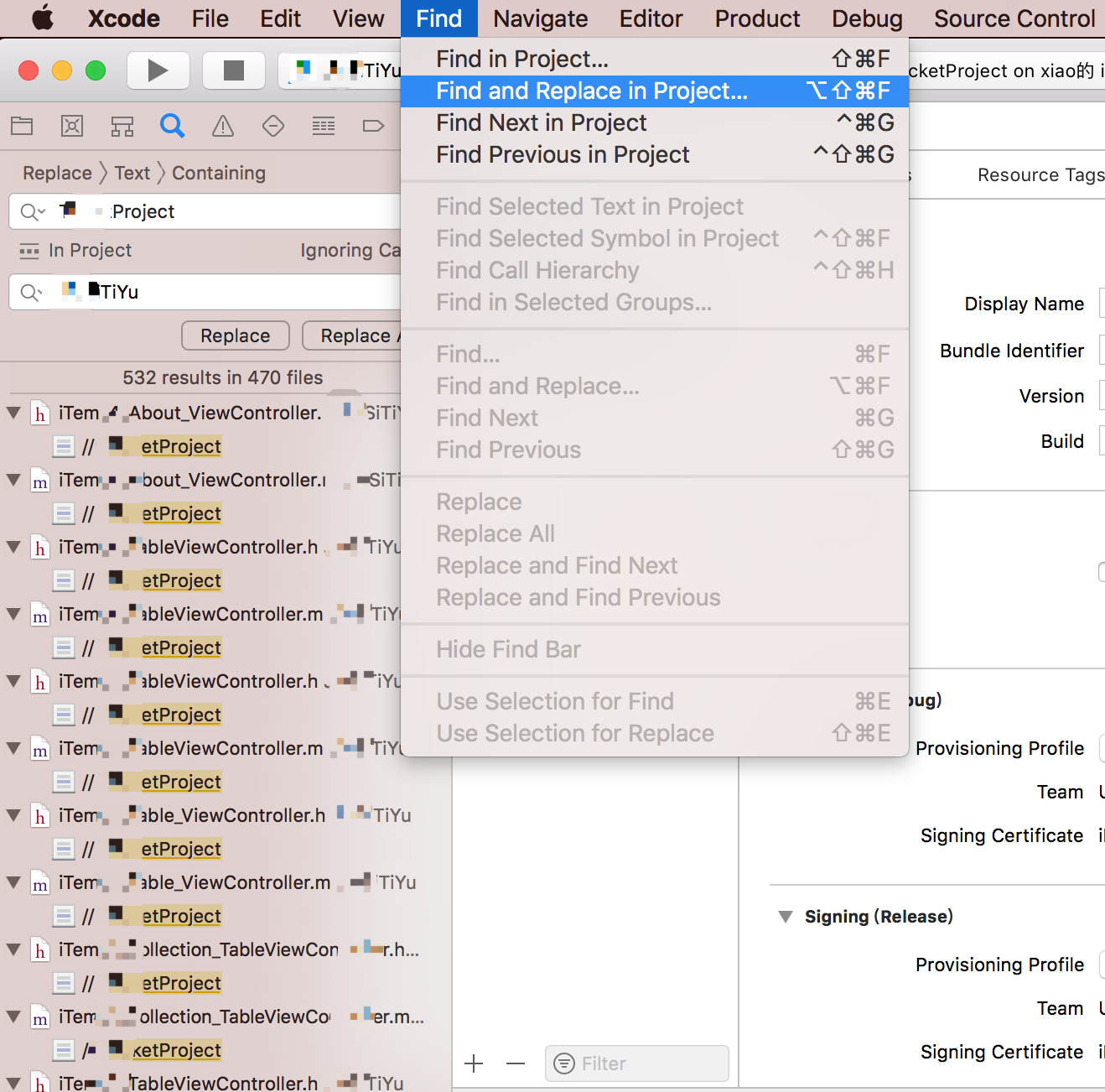Open the Debug menu
The height and width of the screenshot is (1092, 1105).
coord(867,18)
